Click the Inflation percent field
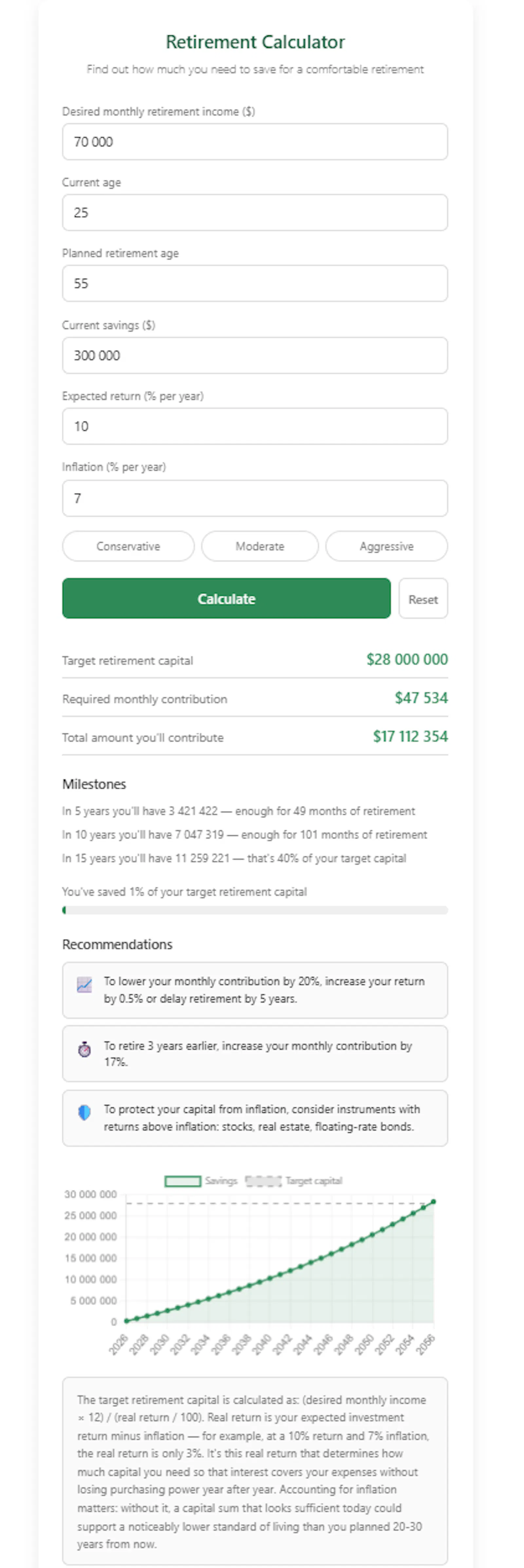Image resolution: width=524 pixels, height=1568 pixels. coord(255,498)
